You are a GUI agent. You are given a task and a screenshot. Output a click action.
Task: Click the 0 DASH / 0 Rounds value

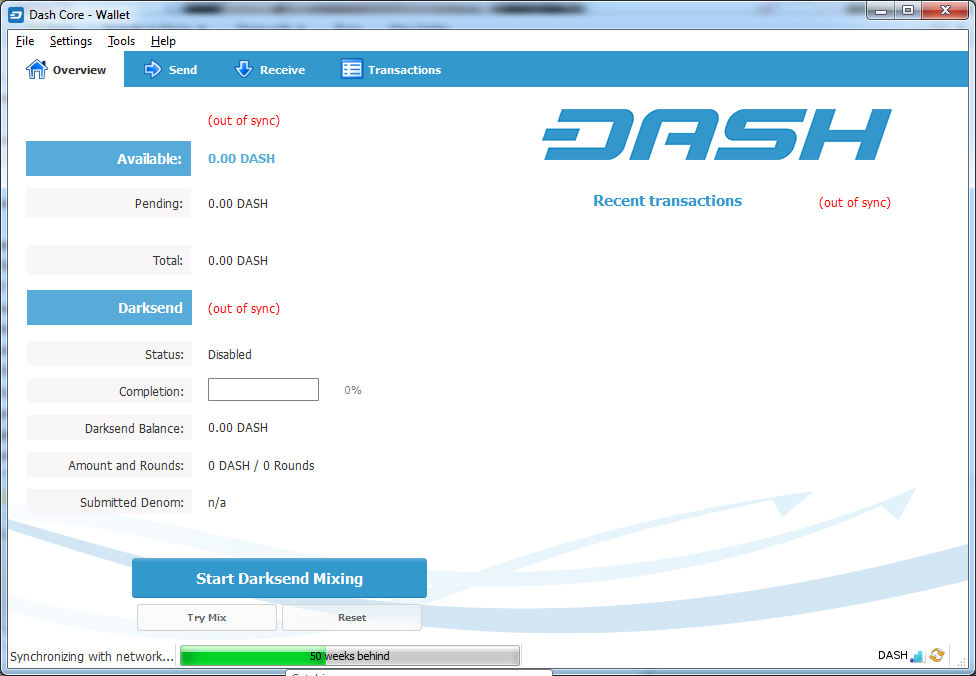point(261,466)
